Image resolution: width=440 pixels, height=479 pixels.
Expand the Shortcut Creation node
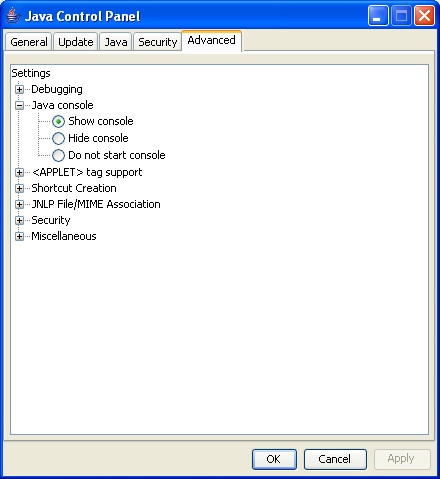coord(19,188)
